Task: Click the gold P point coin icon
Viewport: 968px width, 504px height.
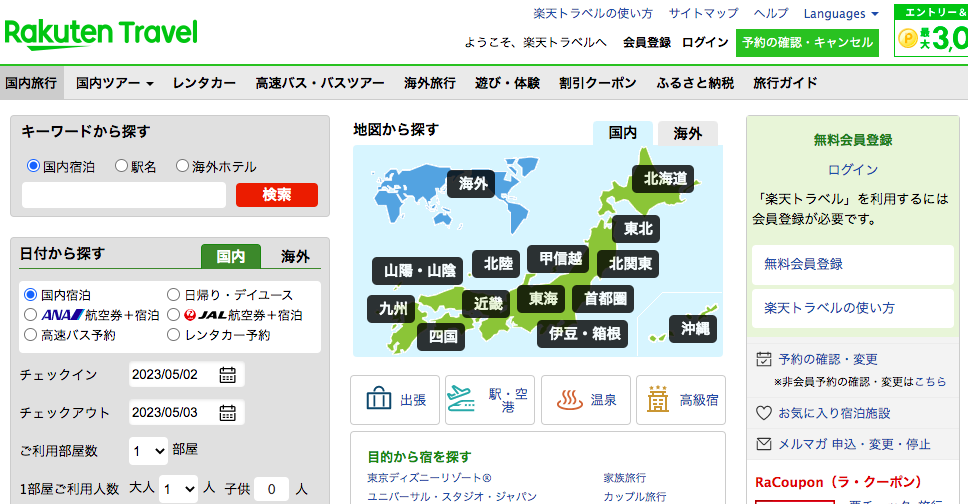Action: 908,38
